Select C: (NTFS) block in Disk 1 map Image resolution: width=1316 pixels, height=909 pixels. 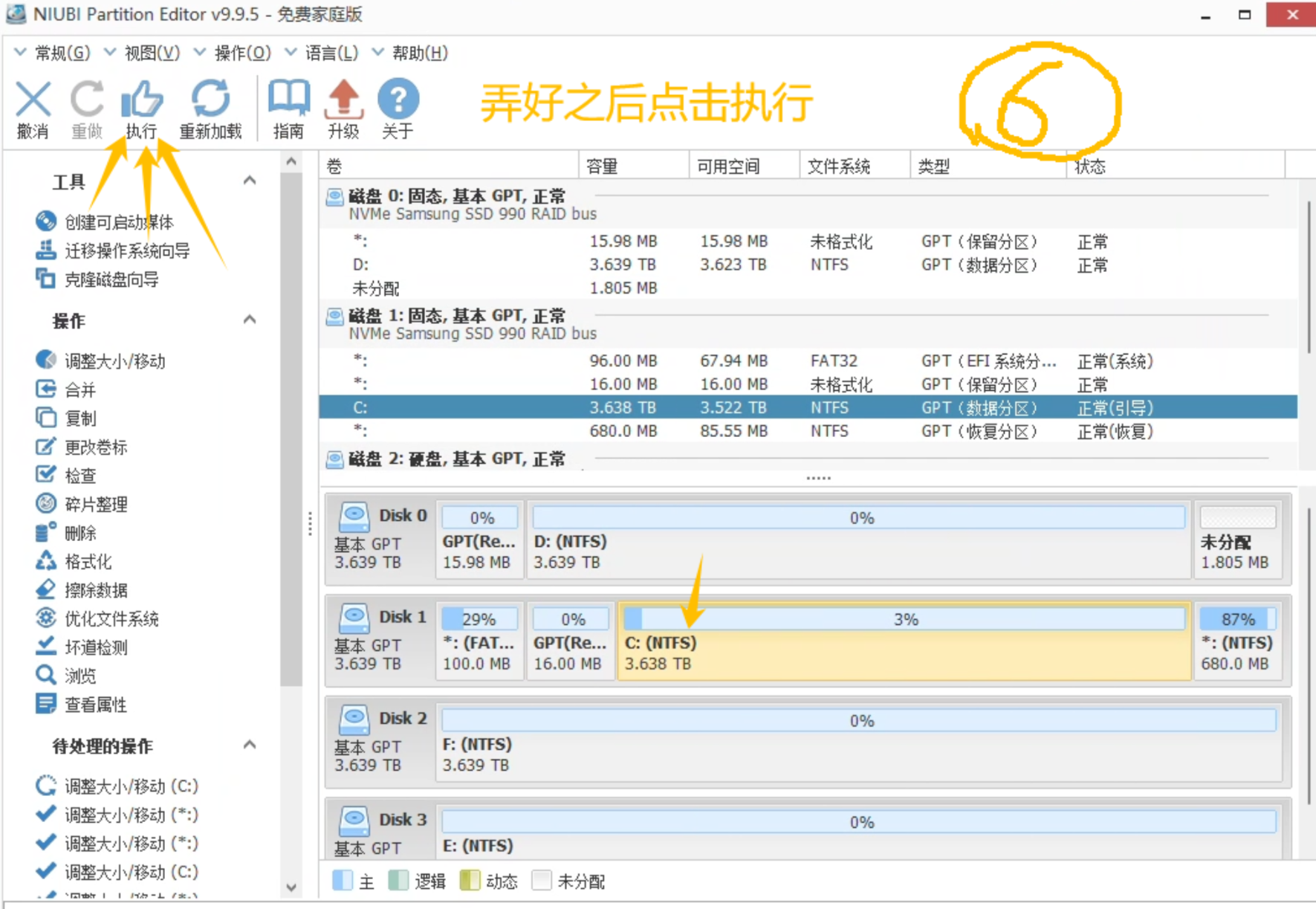pos(904,641)
